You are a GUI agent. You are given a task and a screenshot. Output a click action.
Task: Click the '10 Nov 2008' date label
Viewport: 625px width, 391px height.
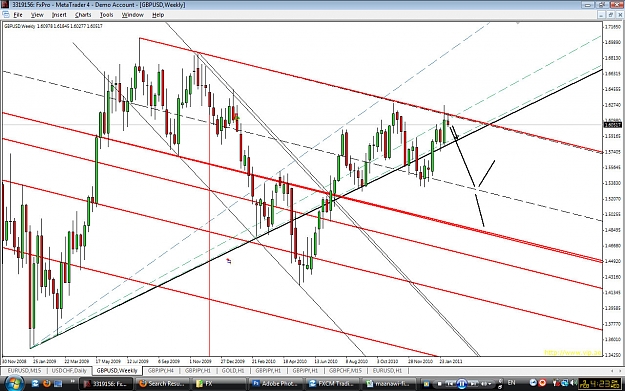point(14,361)
